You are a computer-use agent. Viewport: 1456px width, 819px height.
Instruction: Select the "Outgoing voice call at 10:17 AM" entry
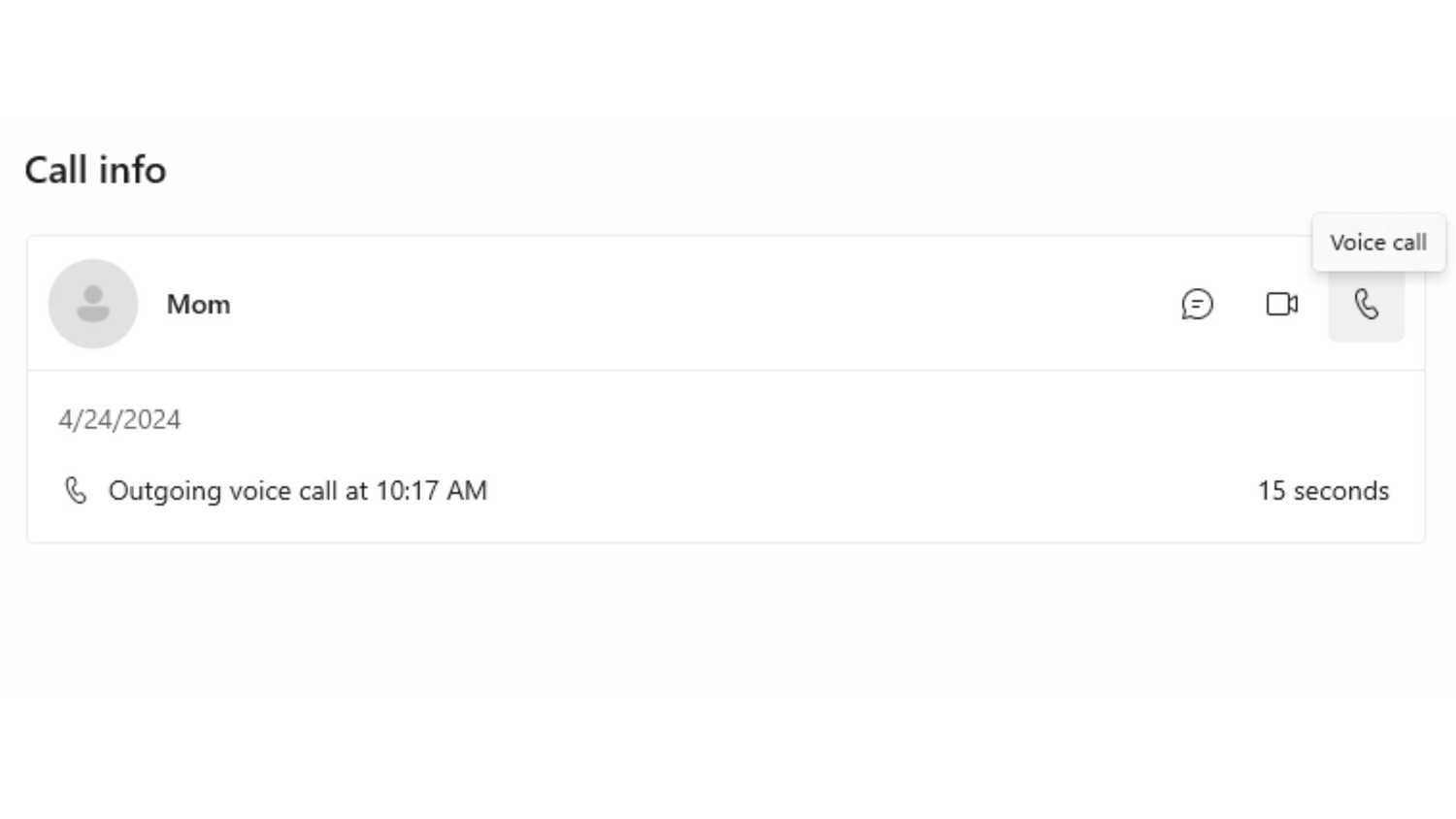pos(297,491)
